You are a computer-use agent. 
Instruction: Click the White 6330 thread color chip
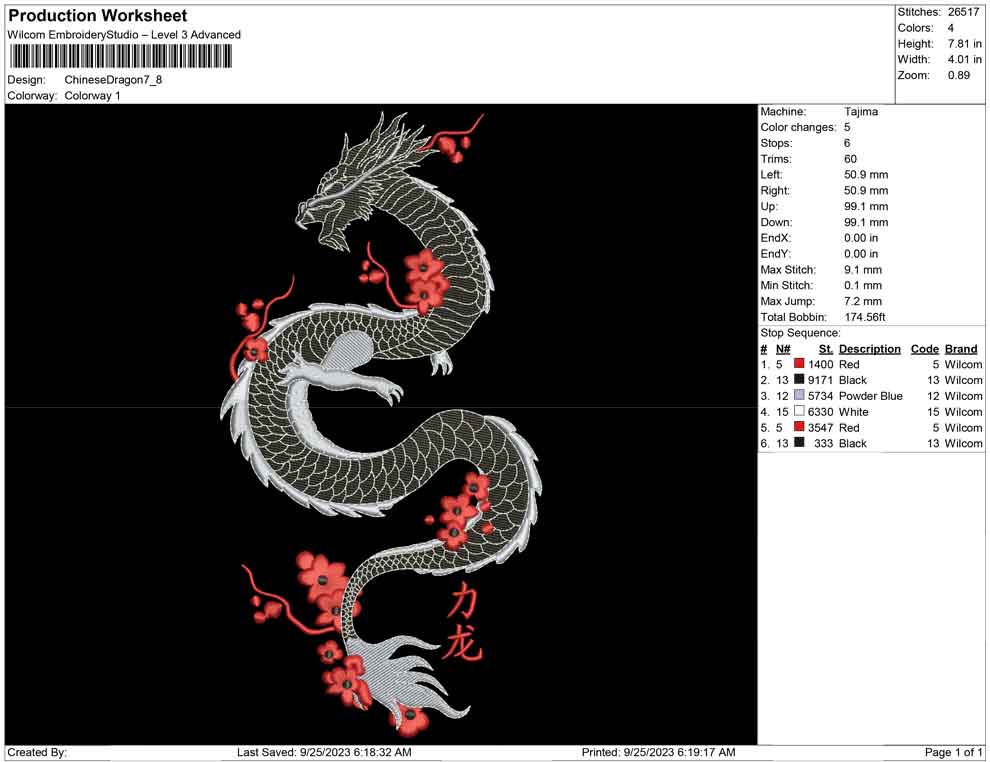(x=797, y=411)
